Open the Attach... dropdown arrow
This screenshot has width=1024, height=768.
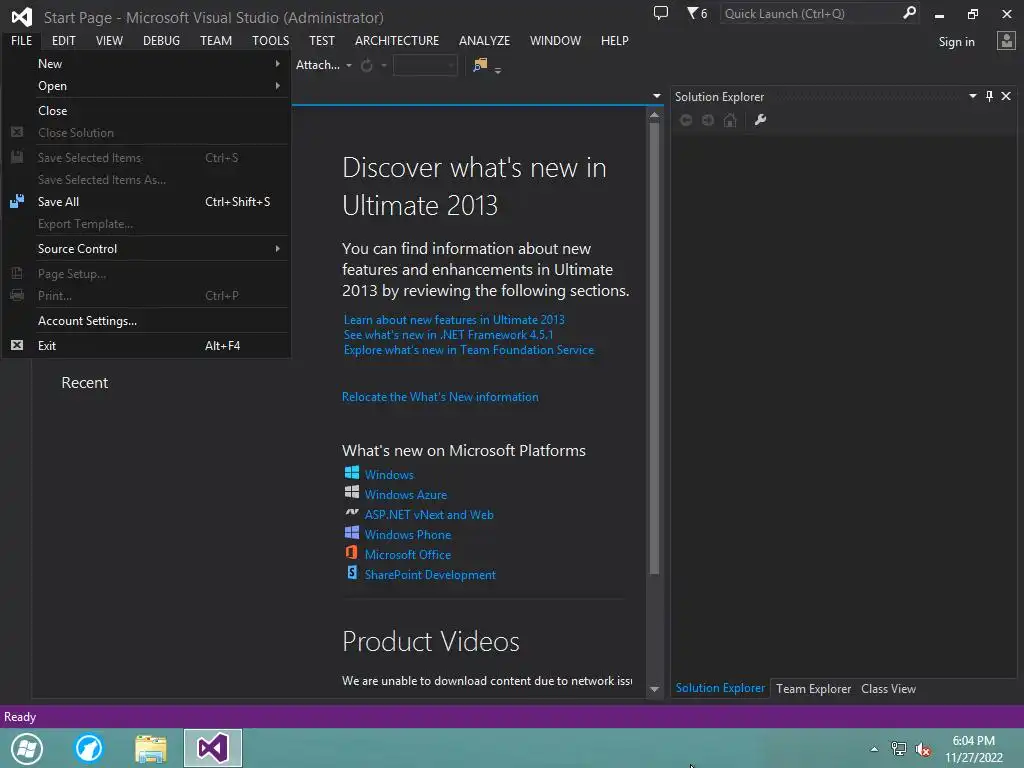tap(349, 65)
